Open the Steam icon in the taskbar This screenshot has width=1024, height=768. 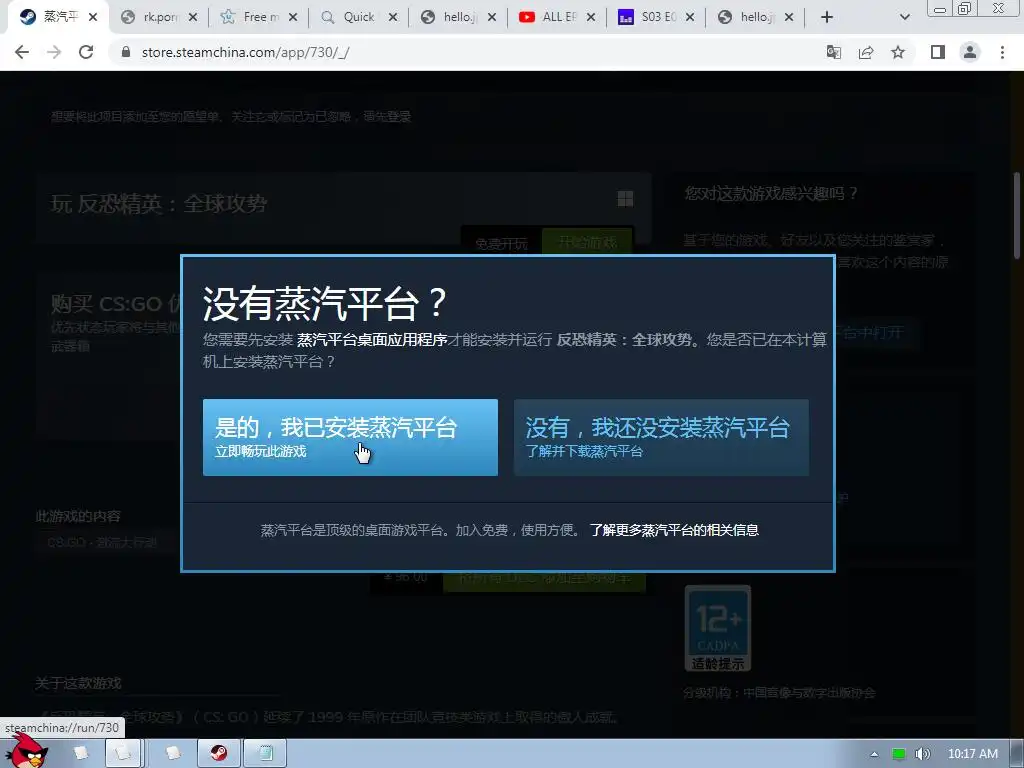tap(219, 753)
